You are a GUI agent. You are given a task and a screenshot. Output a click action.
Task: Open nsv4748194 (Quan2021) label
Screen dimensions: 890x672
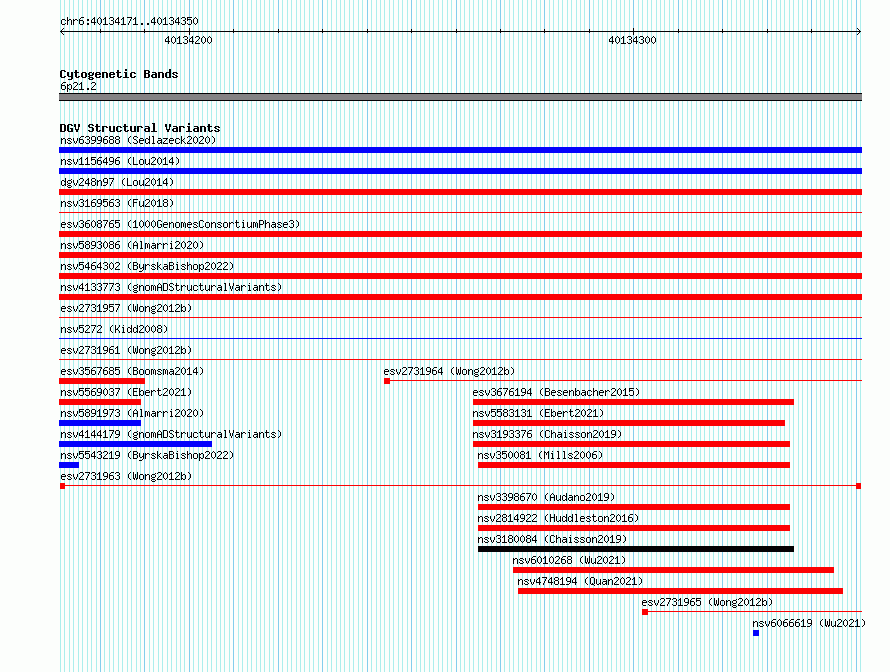[580, 581]
